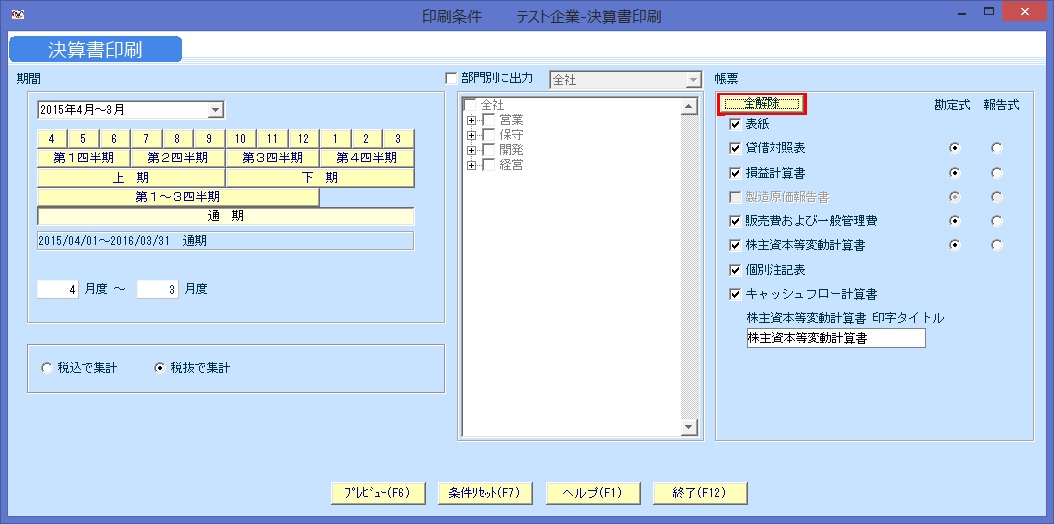Click the プレビュー(F6) button
This screenshot has height=524, width=1054.
click(379, 493)
